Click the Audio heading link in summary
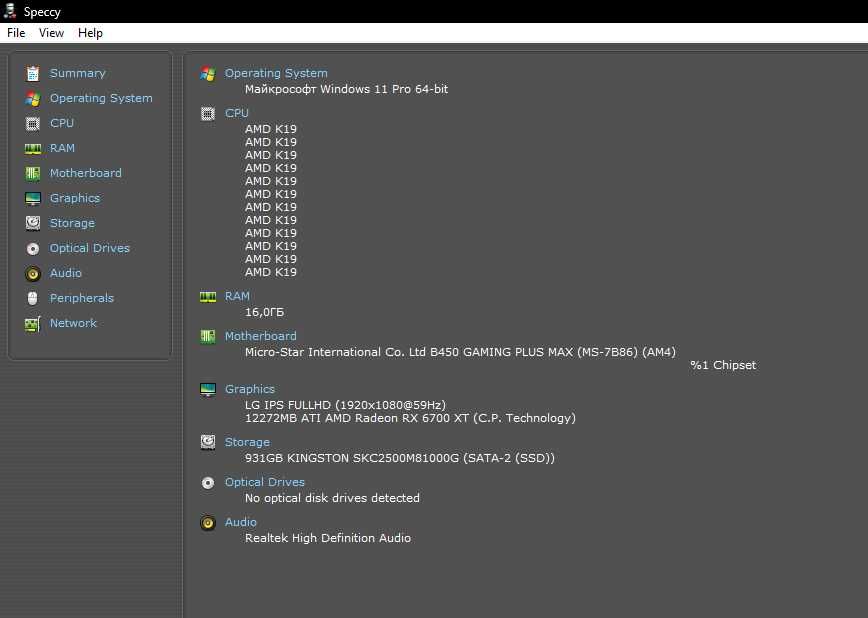 click(x=241, y=522)
